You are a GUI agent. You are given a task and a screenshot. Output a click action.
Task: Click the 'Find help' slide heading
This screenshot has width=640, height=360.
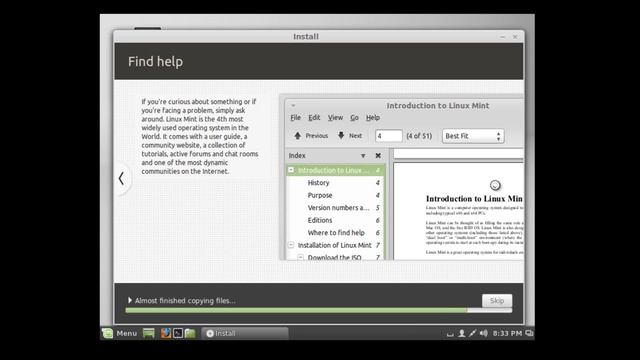tap(156, 62)
